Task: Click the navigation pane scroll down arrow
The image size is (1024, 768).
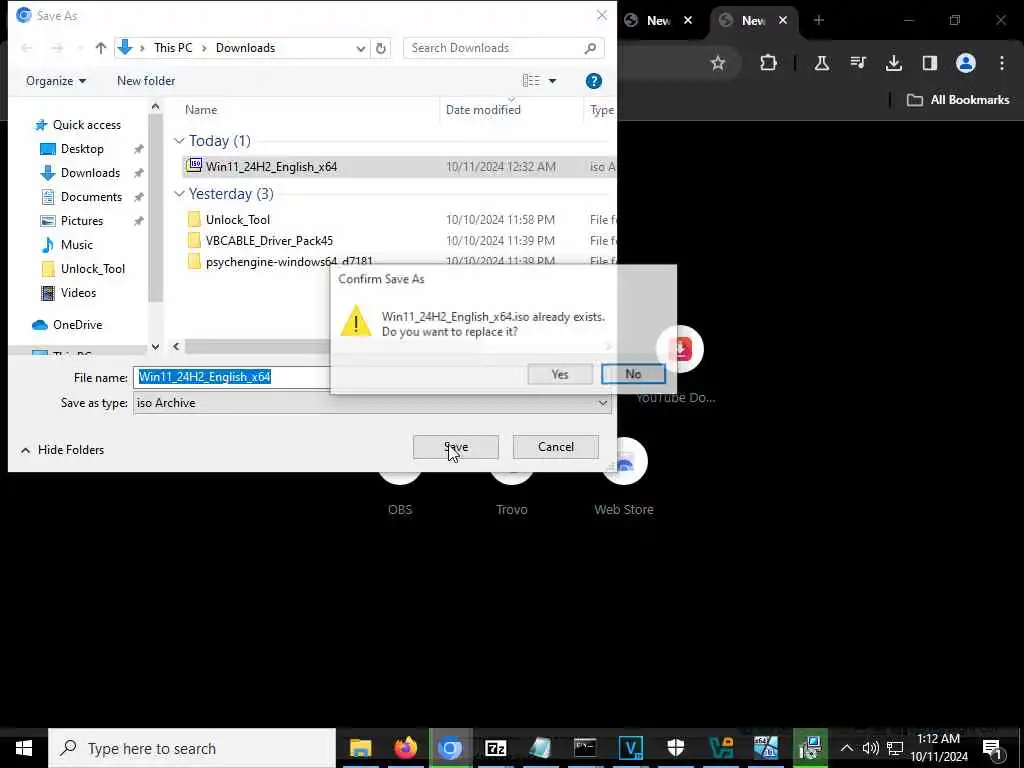Action: click(155, 346)
